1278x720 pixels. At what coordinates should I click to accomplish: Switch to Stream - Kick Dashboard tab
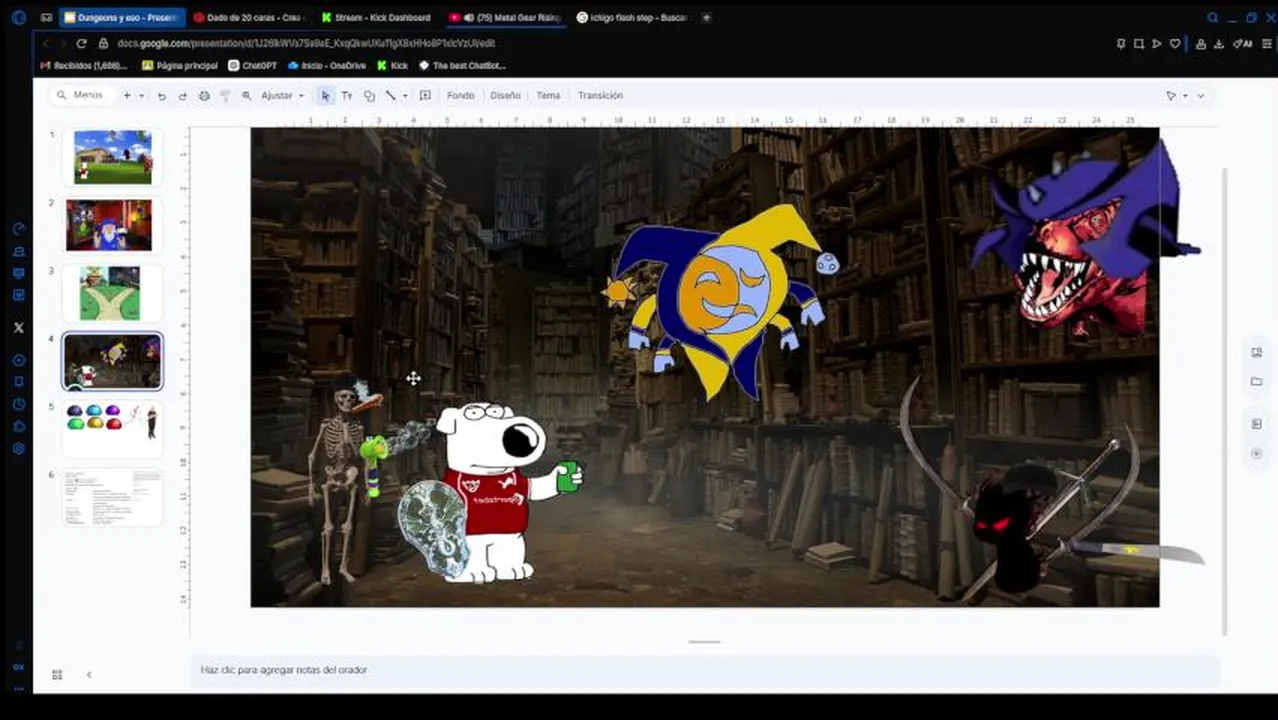point(378,18)
